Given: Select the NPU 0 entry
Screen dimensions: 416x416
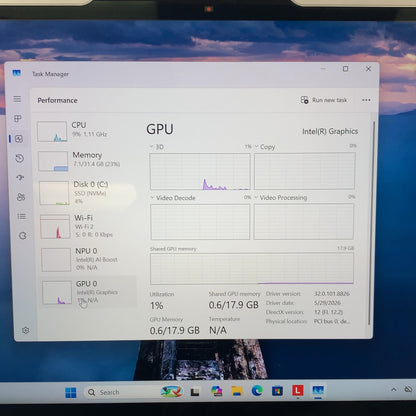Looking at the screenshot, I should [x=89, y=259].
